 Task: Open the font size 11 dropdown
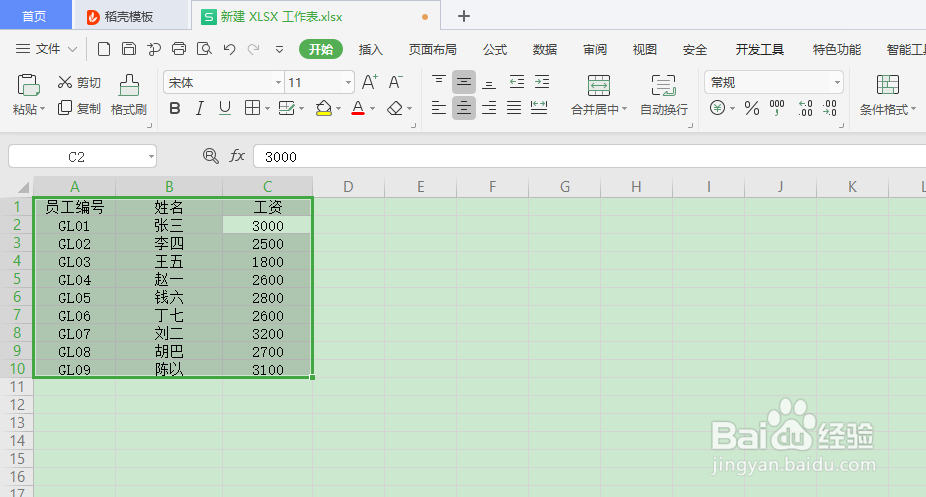click(x=348, y=83)
